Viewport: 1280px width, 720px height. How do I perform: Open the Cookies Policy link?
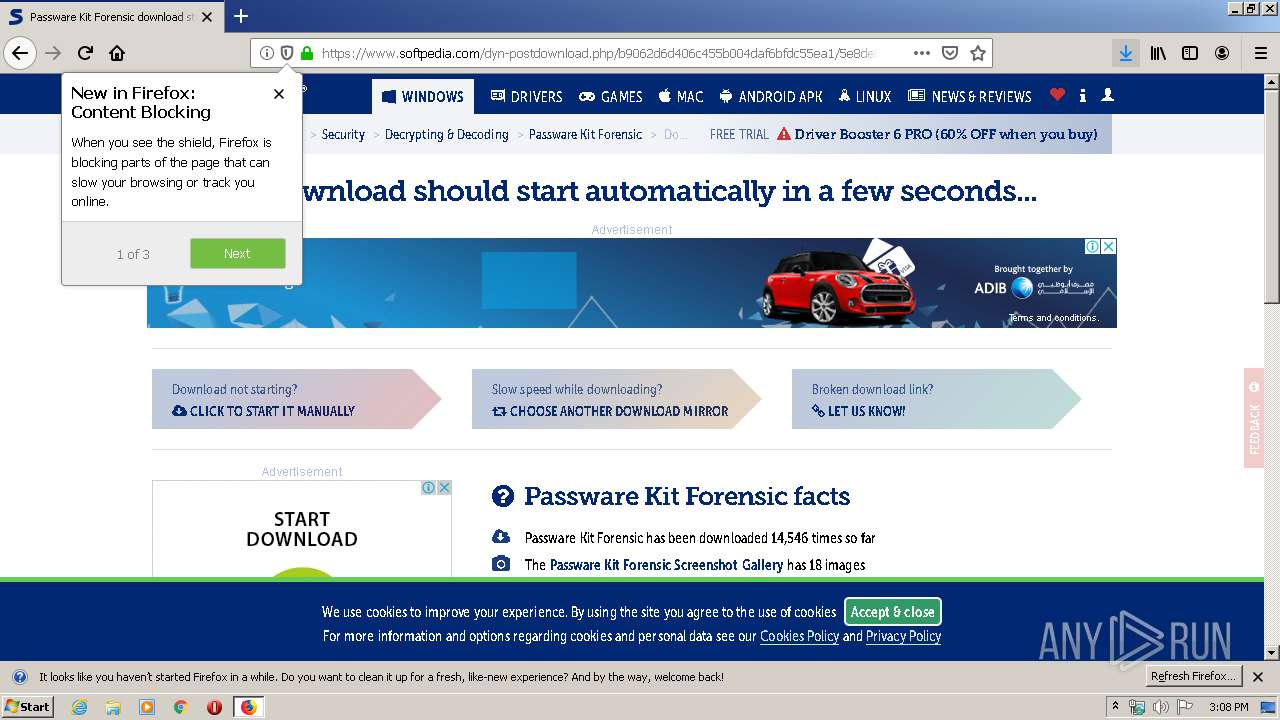tap(799, 636)
